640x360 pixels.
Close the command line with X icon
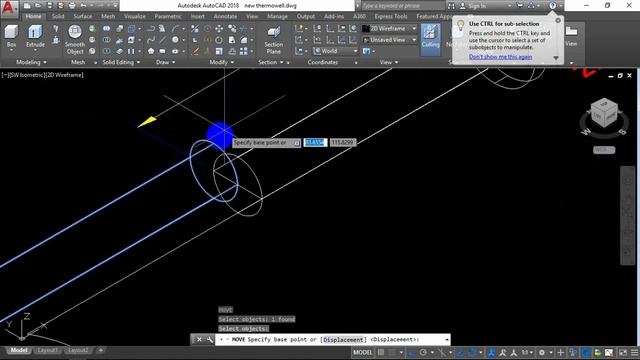[x=199, y=340]
